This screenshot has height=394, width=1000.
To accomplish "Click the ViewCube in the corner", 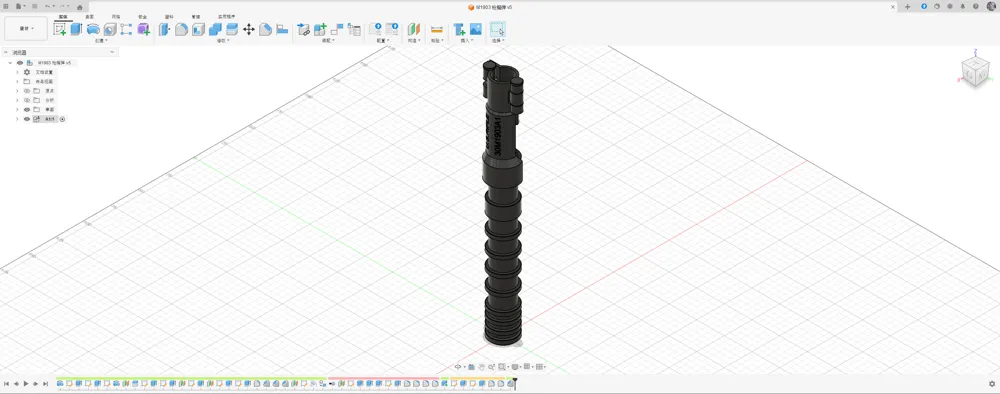I will [x=975, y=70].
